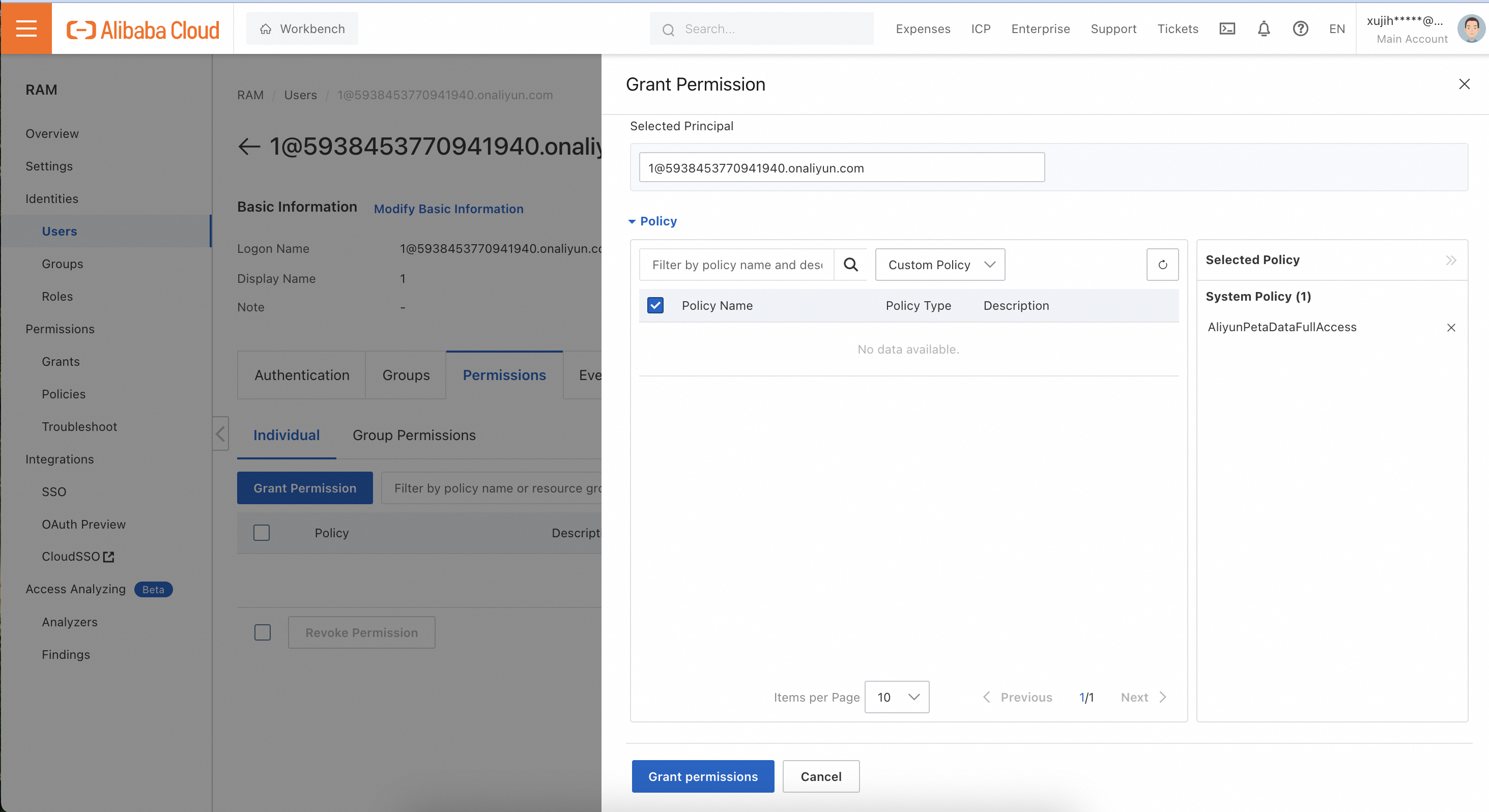
Task: Click the blue Grant permissions button
Action: click(x=703, y=776)
